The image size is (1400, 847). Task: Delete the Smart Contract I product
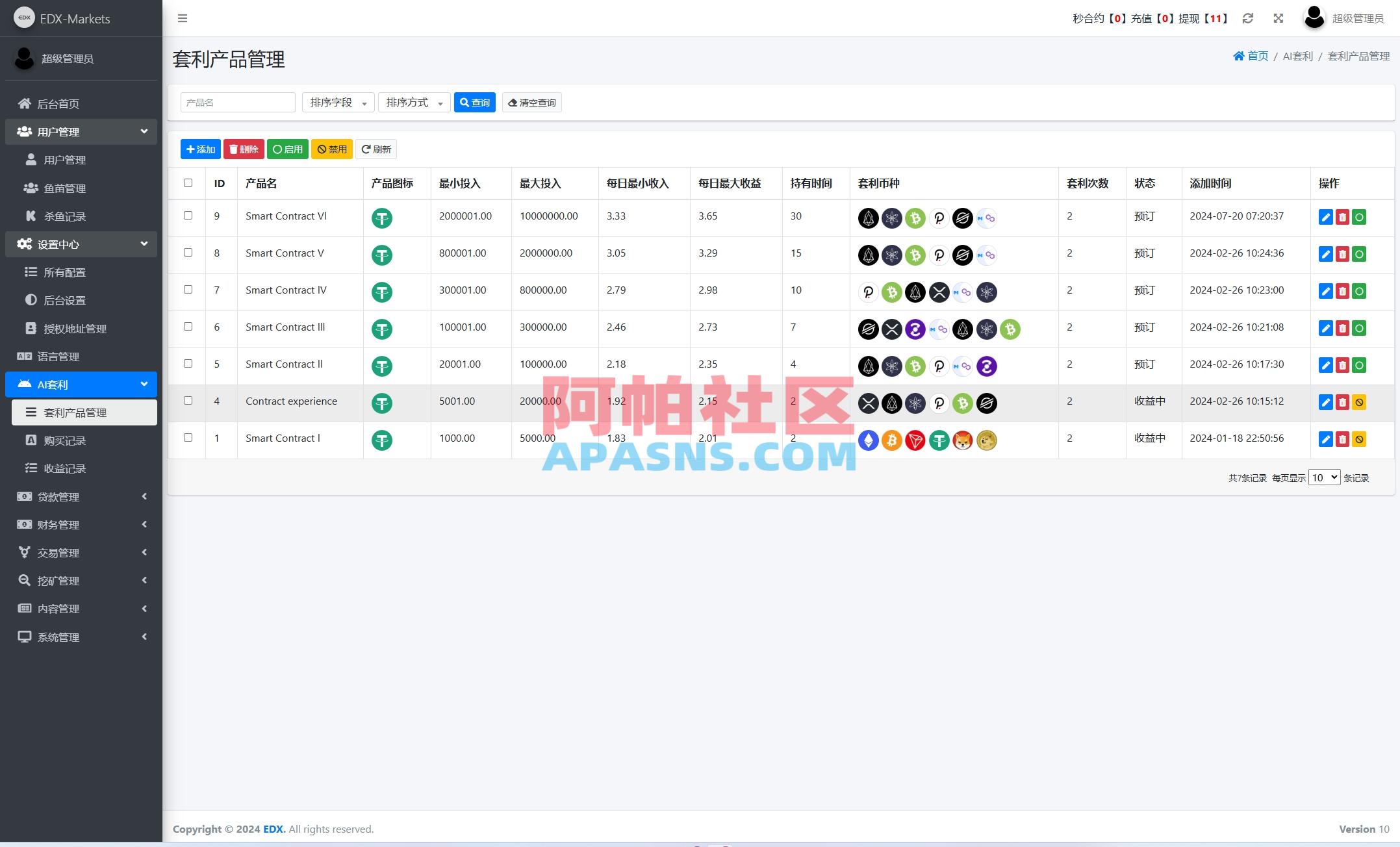(1343, 439)
